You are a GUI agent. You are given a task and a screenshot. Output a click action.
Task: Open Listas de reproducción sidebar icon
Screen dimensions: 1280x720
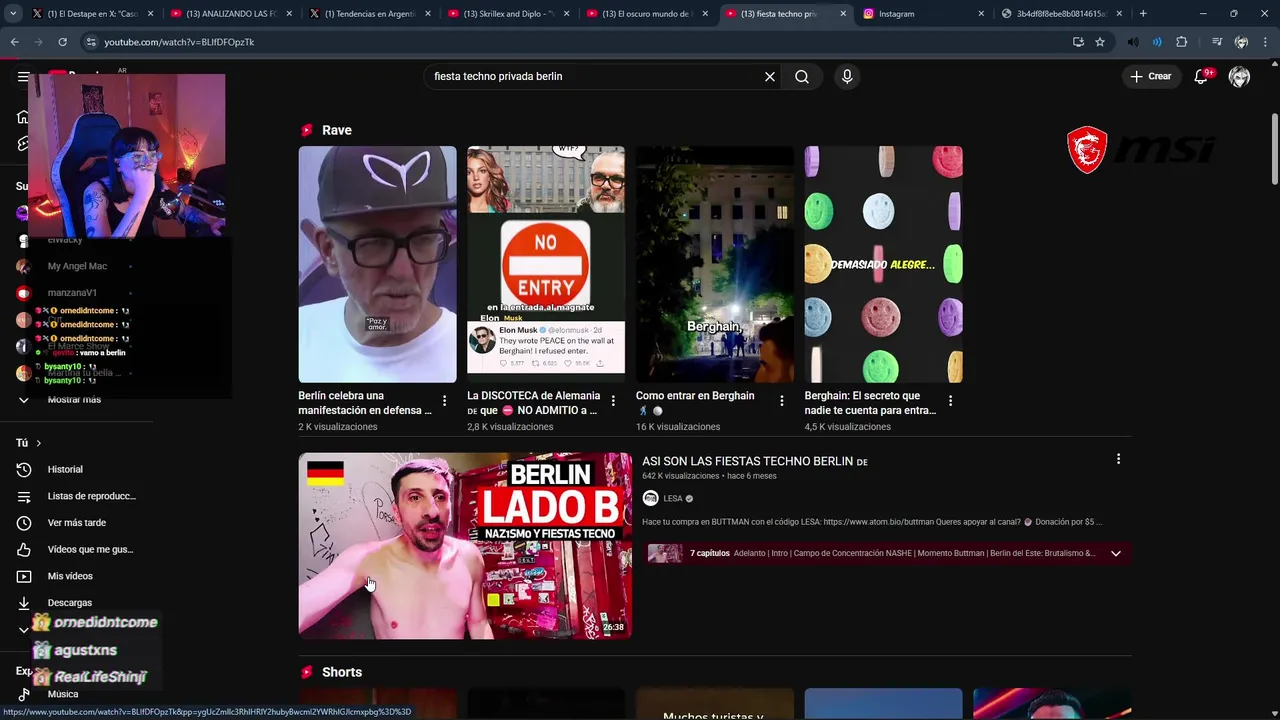24,496
